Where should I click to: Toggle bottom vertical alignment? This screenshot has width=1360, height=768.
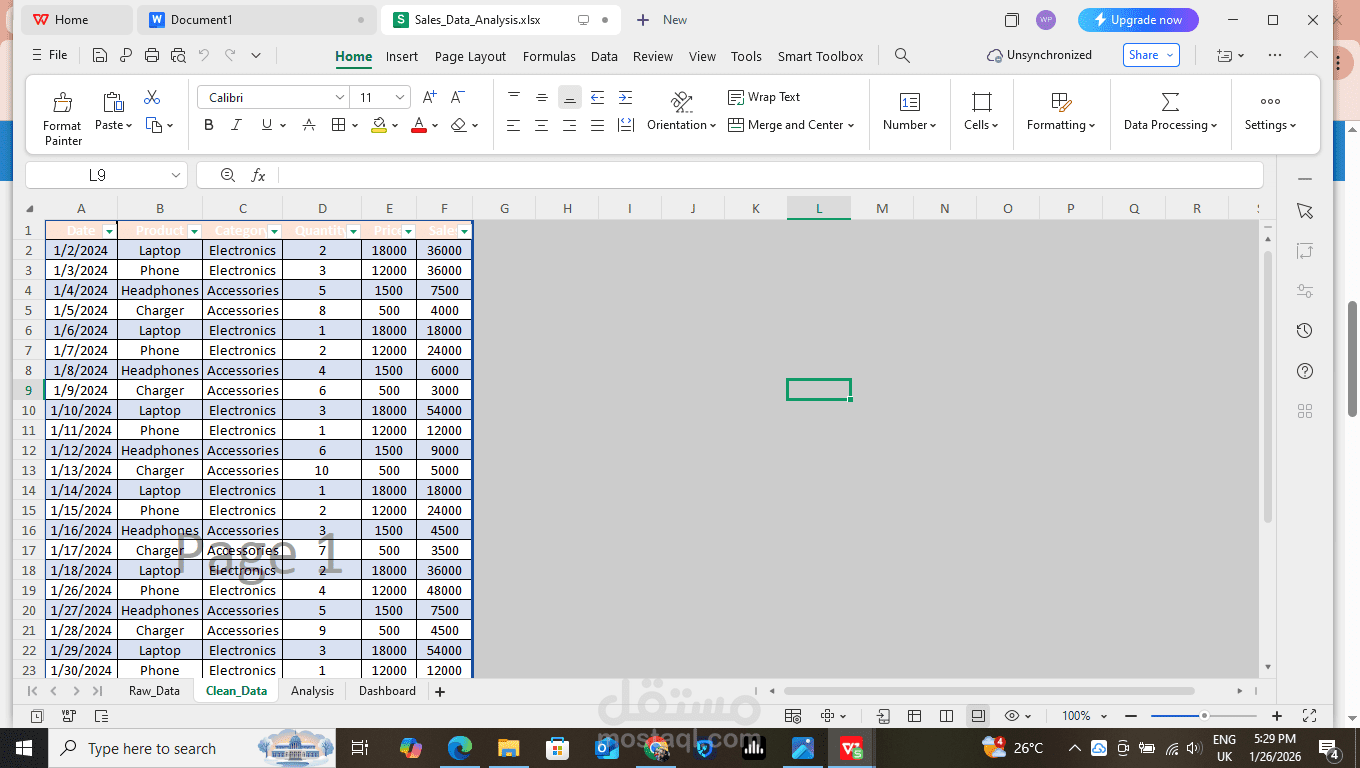(569, 97)
